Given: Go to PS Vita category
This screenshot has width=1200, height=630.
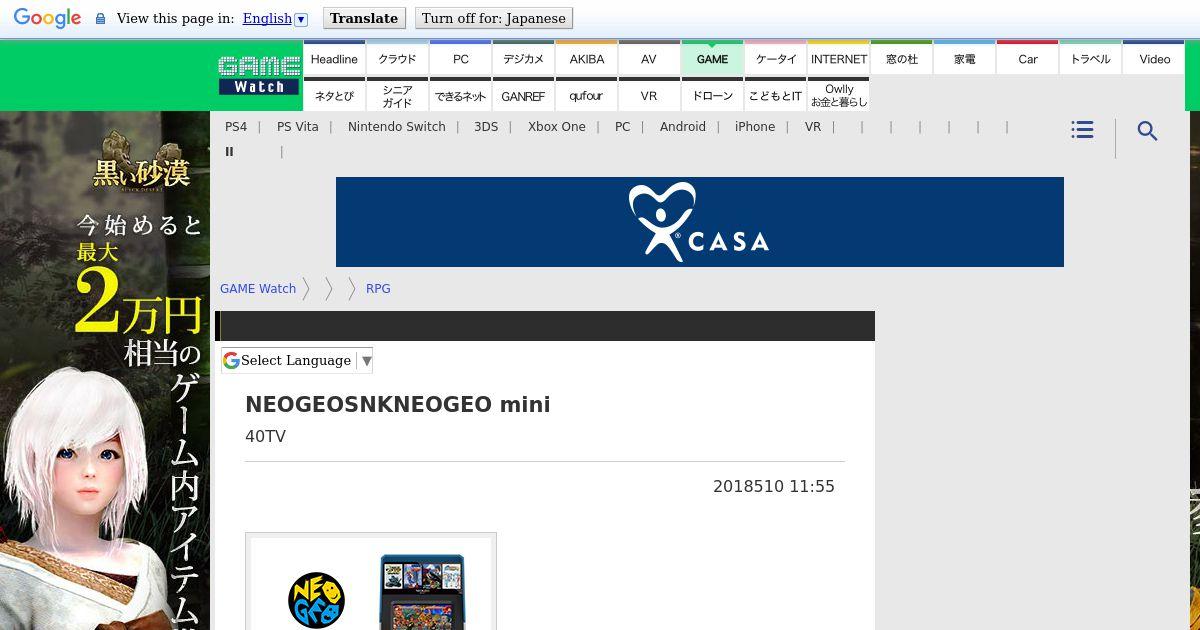Looking at the screenshot, I should (x=298, y=127).
